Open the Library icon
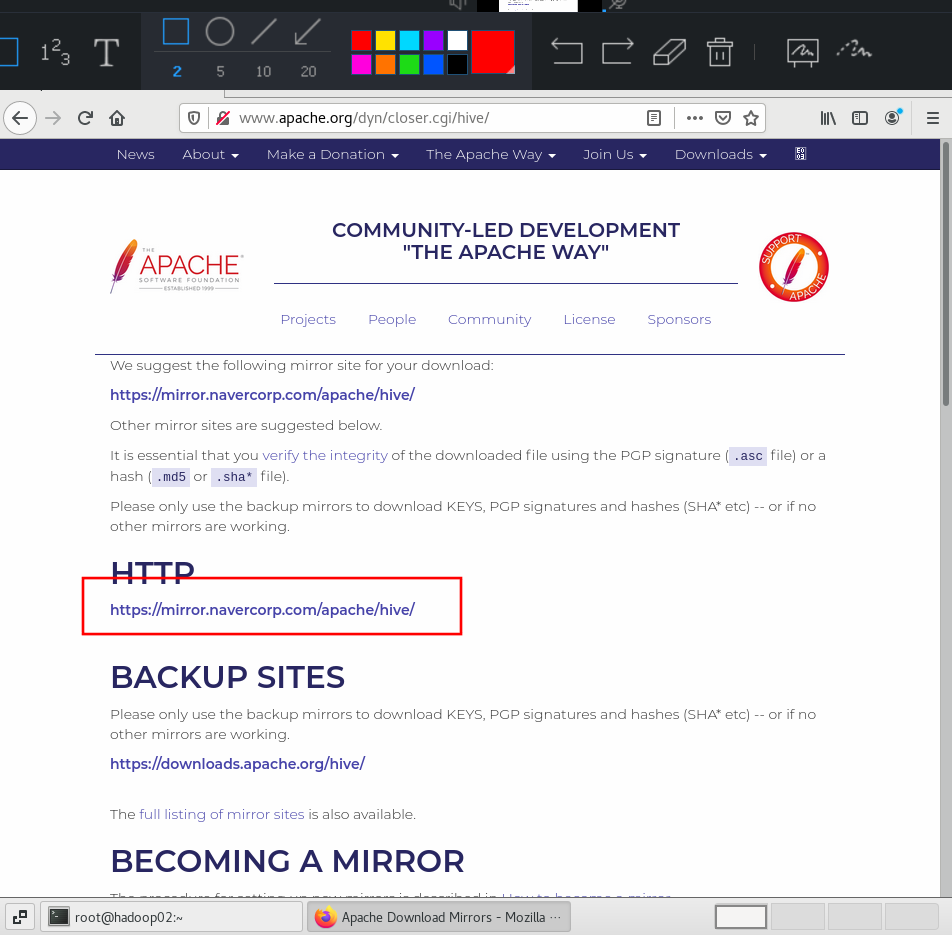Viewport: 952px width, 935px height. coord(828,118)
